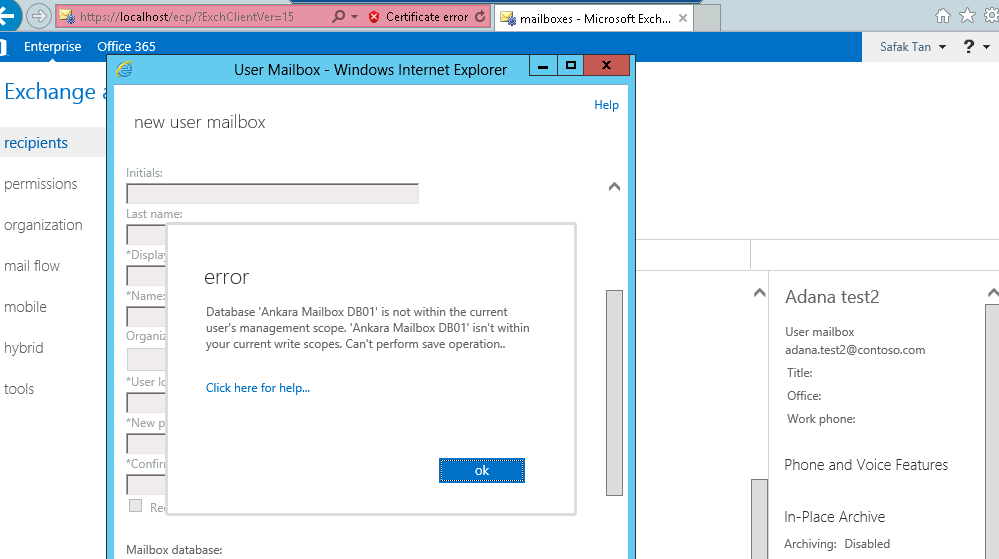Open the Help link in User Mailbox window
The width and height of the screenshot is (999, 559).
(x=606, y=105)
